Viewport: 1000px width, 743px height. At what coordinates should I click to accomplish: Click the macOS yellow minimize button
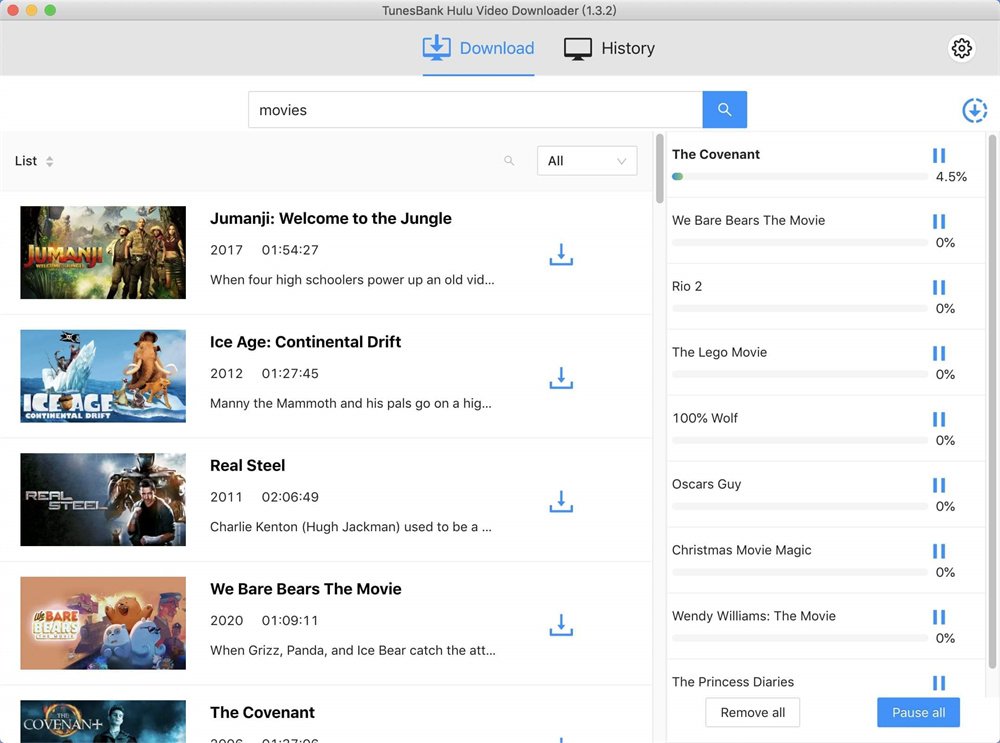tap(31, 10)
